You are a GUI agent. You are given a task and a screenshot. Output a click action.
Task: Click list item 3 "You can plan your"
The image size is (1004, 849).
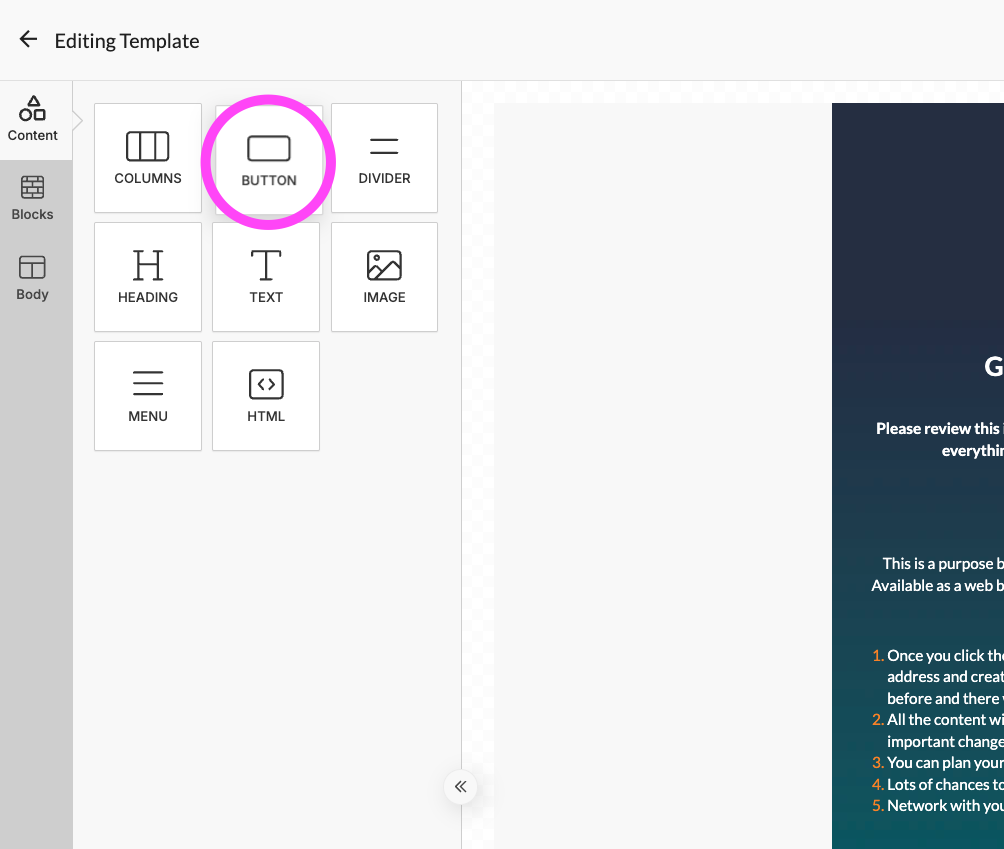944,763
